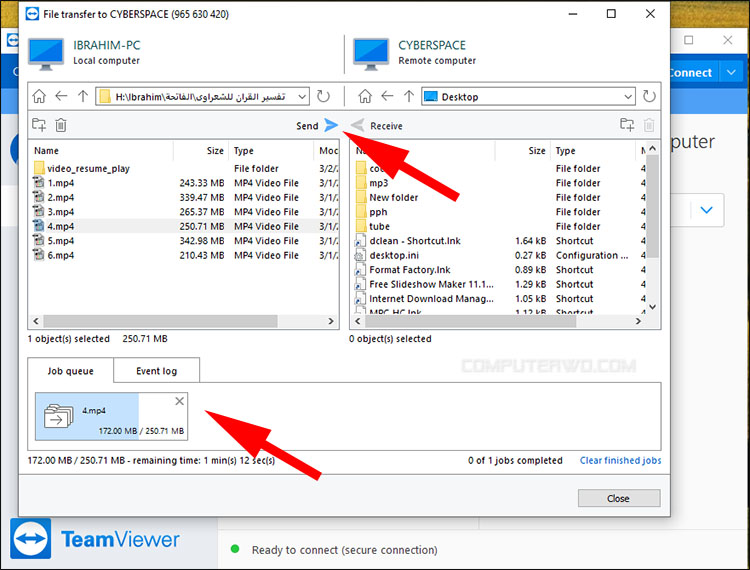
Task: Expand blue chevron in TeamViewer main window
Action: point(706,210)
